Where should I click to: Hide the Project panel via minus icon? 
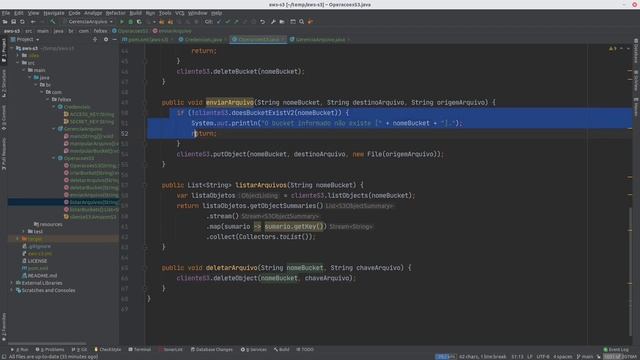click(x=114, y=40)
